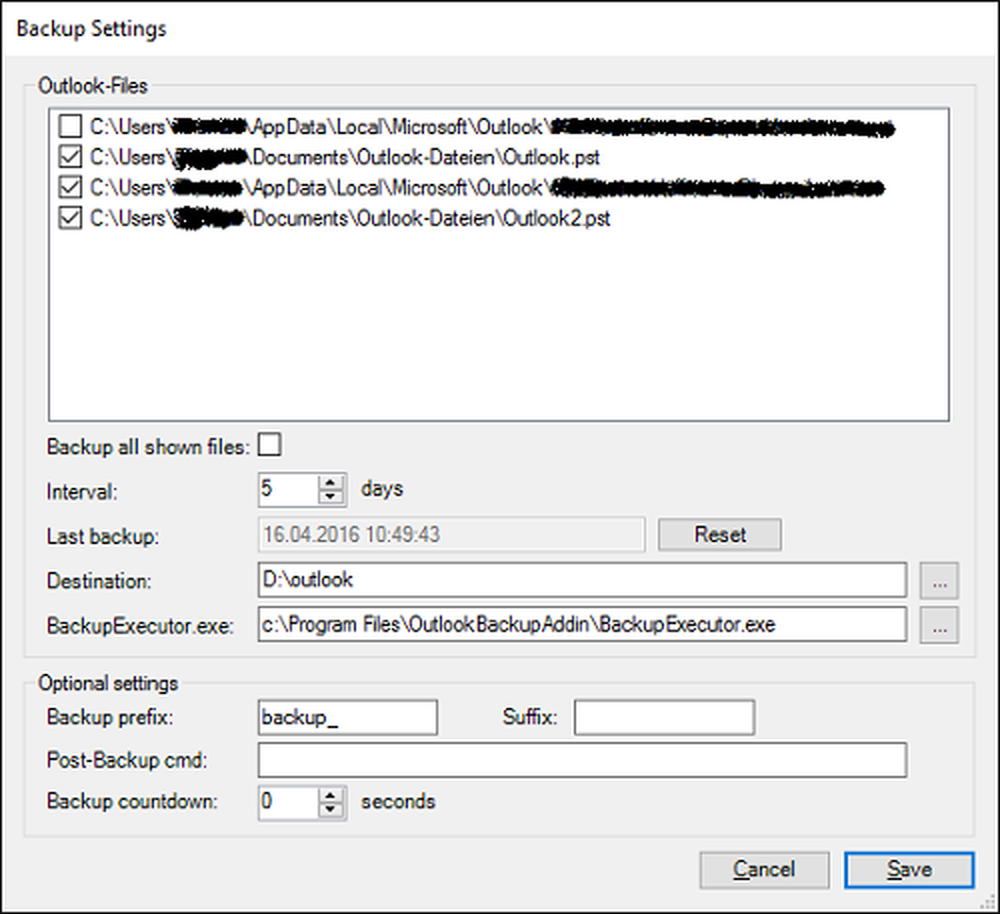This screenshot has height=914, width=1000.
Task: Select the Backup prefix text field
Action: pos(346,717)
